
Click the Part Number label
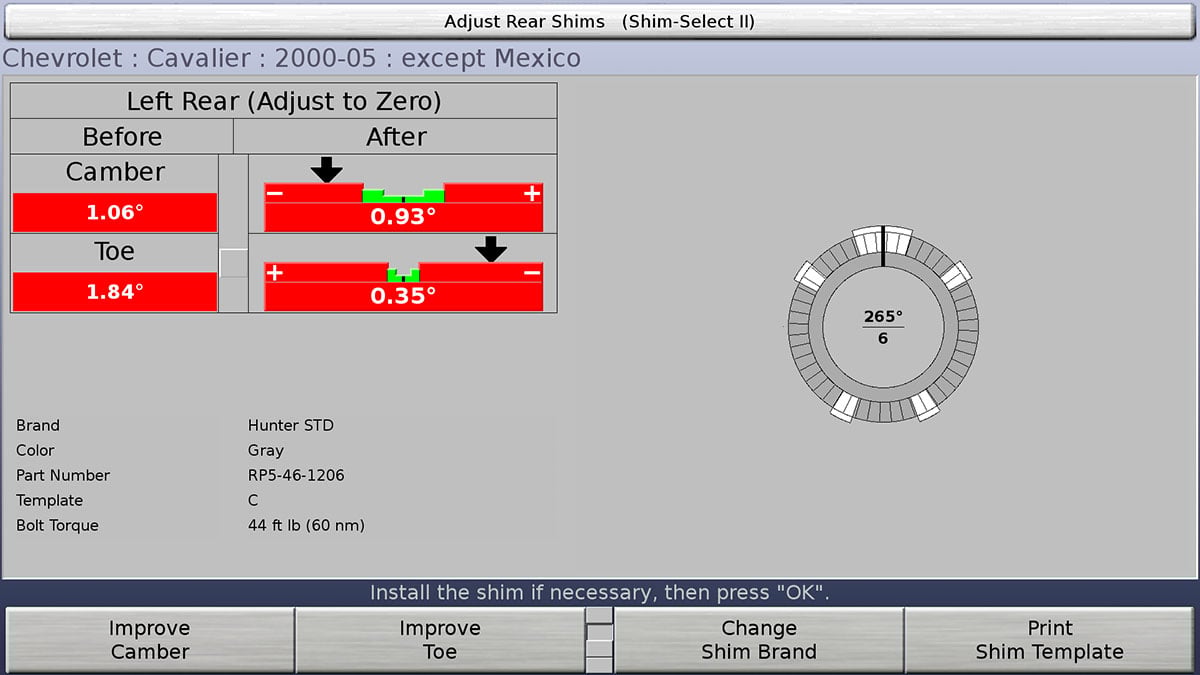tap(63, 475)
